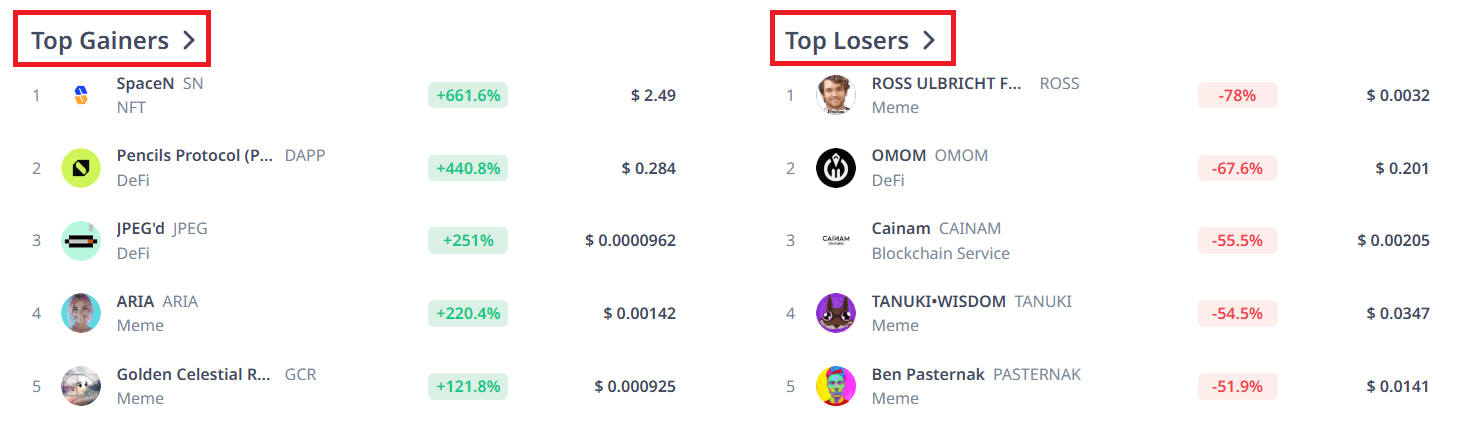
Task: Click the ROSS ULBRICHT token portrait icon
Action: 836,96
